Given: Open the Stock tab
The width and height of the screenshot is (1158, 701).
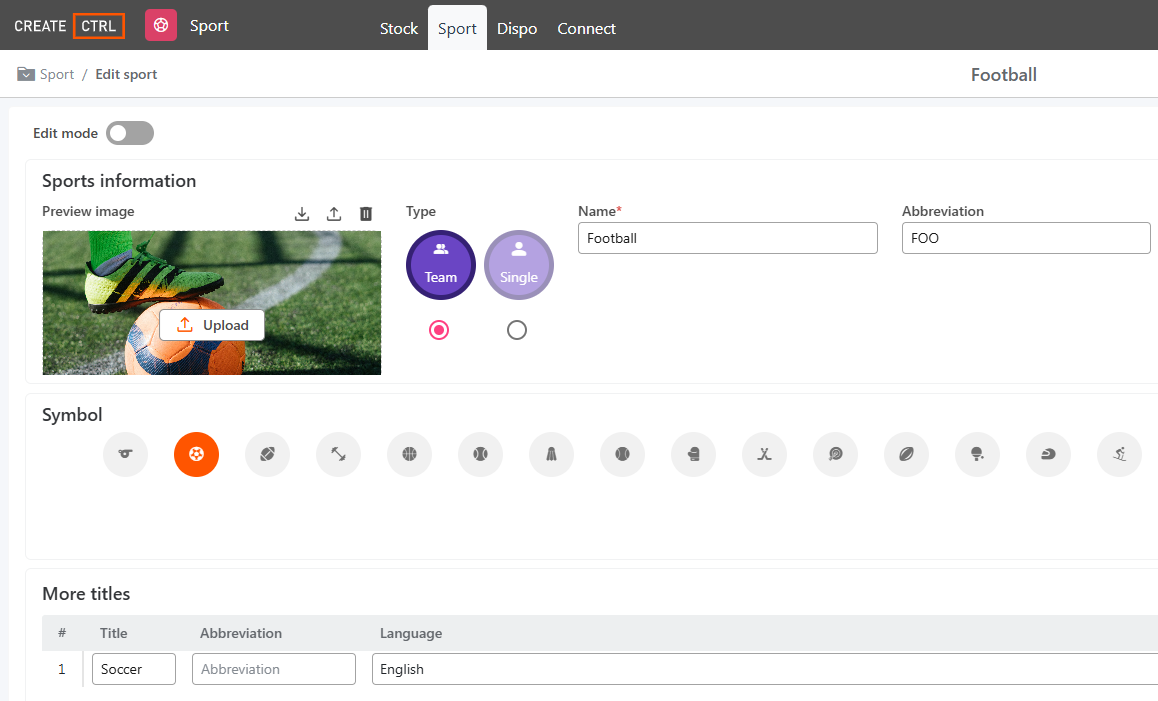Looking at the screenshot, I should point(399,29).
